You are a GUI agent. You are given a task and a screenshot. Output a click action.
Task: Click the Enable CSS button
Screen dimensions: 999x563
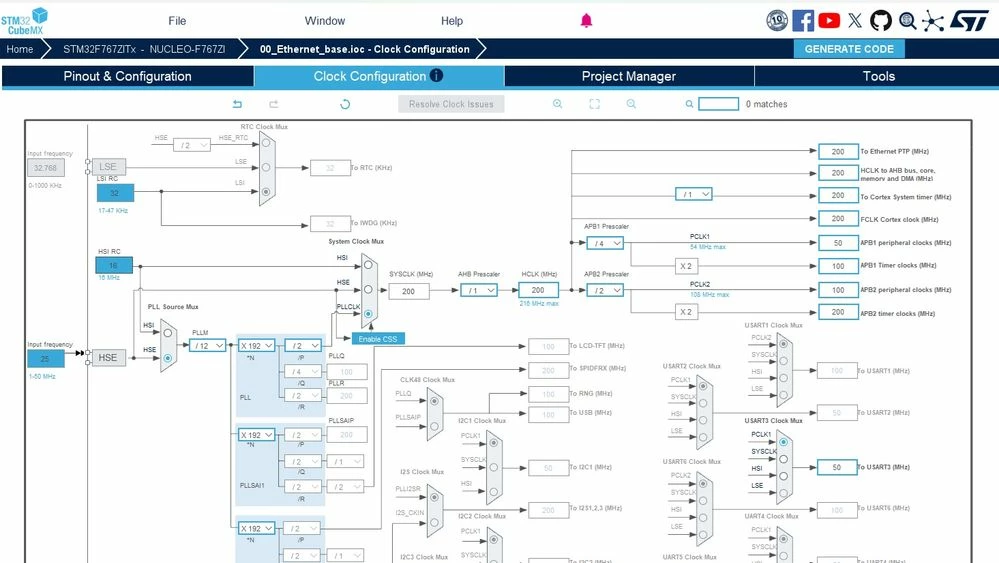[x=378, y=339]
